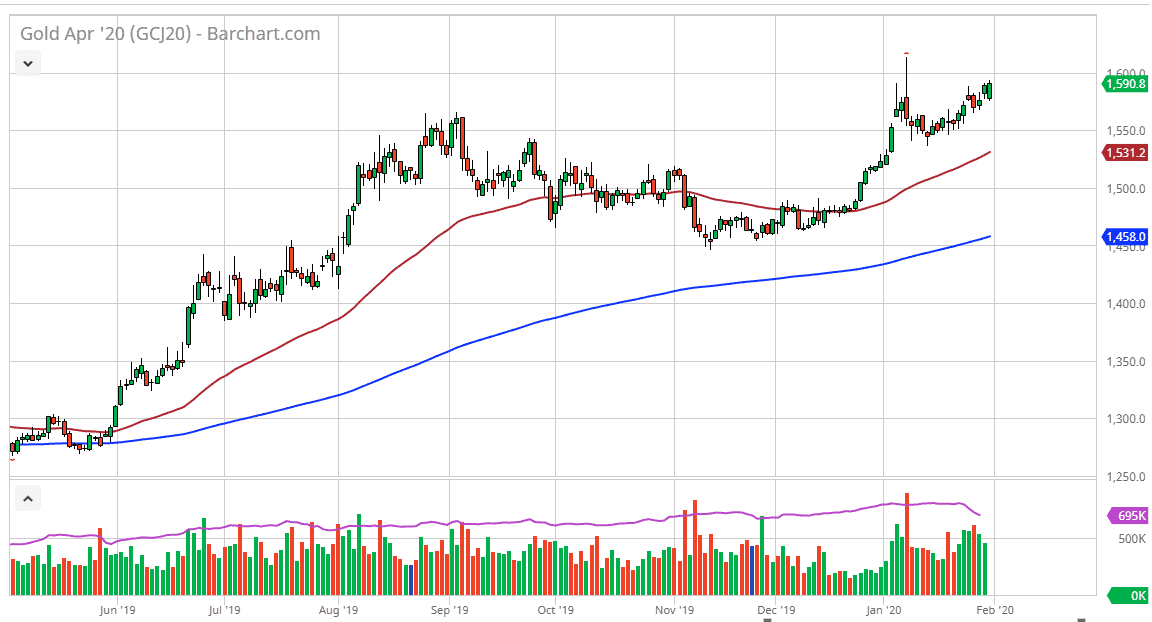Image resolution: width=1152 pixels, height=622 pixels.
Task: Click the 1,500.0 price axis label
Action: coord(1126,189)
